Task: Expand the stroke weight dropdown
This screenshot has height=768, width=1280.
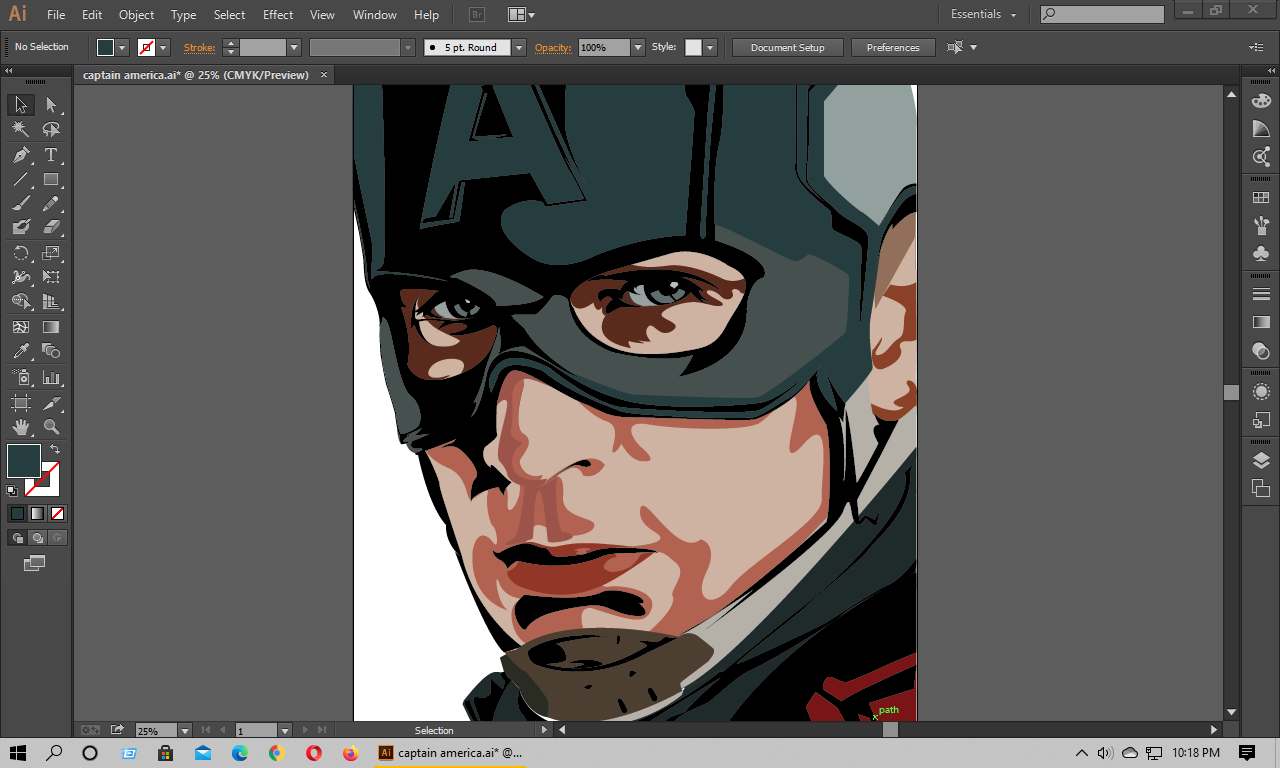Action: (x=294, y=47)
